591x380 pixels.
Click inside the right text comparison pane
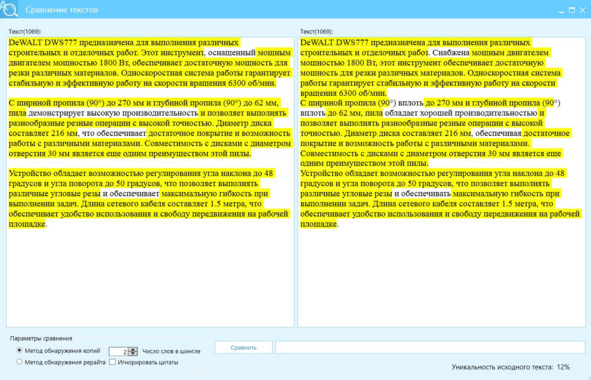tap(441, 182)
